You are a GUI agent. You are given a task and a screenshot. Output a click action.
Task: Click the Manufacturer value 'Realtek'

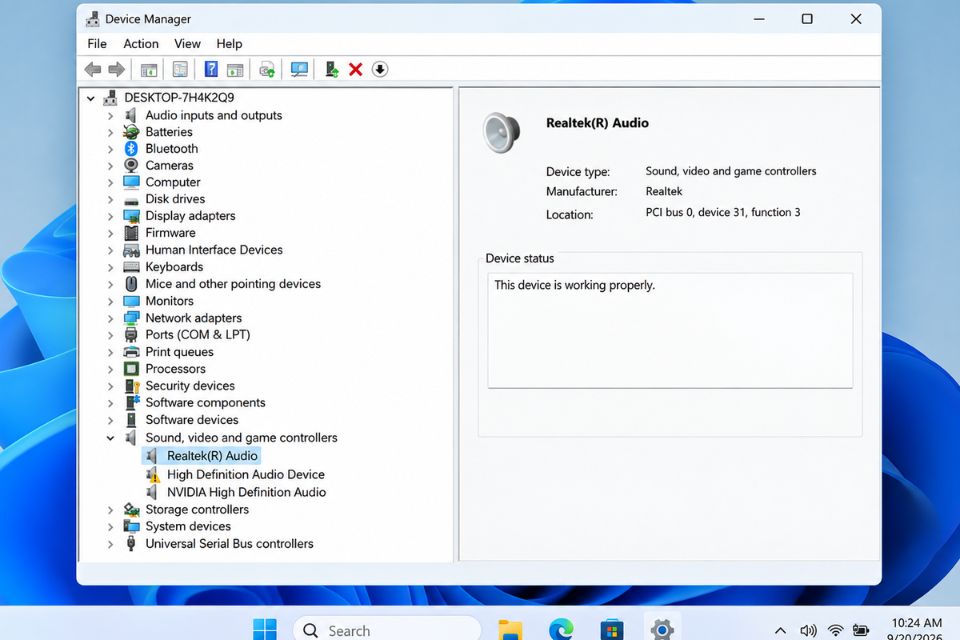tap(664, 192)
